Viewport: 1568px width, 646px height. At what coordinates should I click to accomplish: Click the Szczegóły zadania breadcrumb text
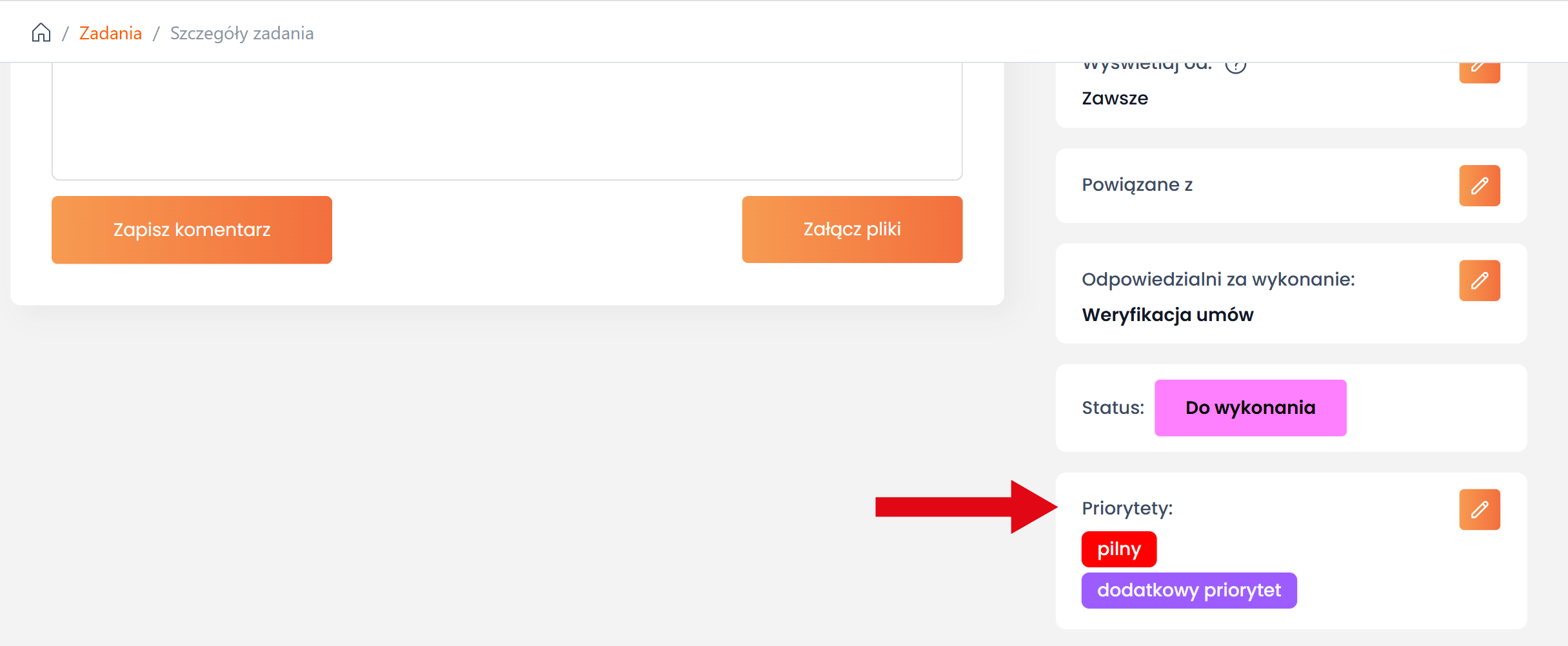(242, 34)
